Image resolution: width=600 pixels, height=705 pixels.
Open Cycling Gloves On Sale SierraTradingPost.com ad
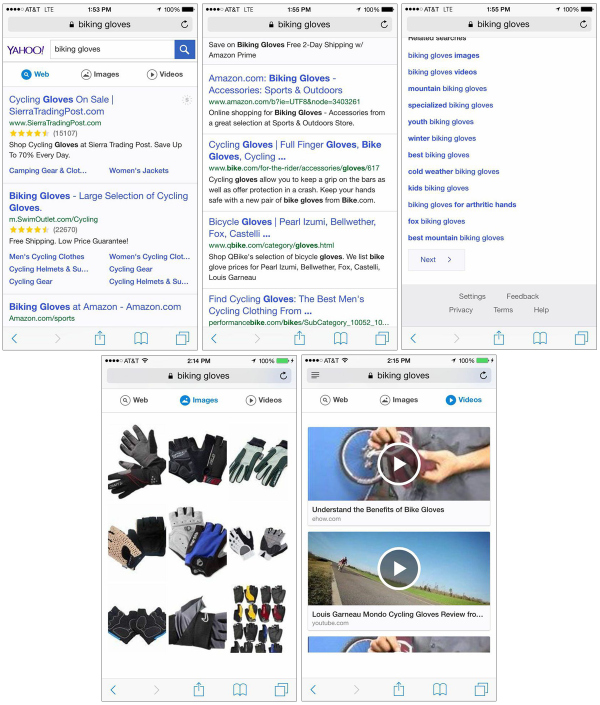tap(61, 105)
